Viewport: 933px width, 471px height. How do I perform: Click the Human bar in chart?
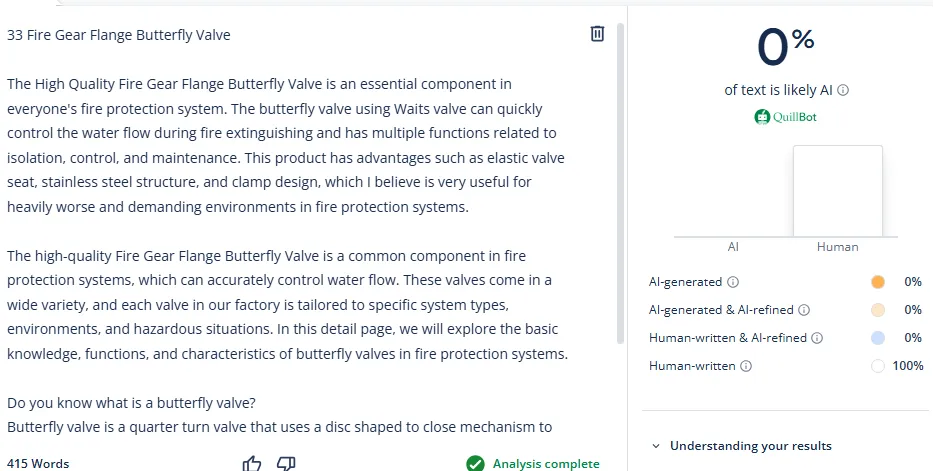837,191
